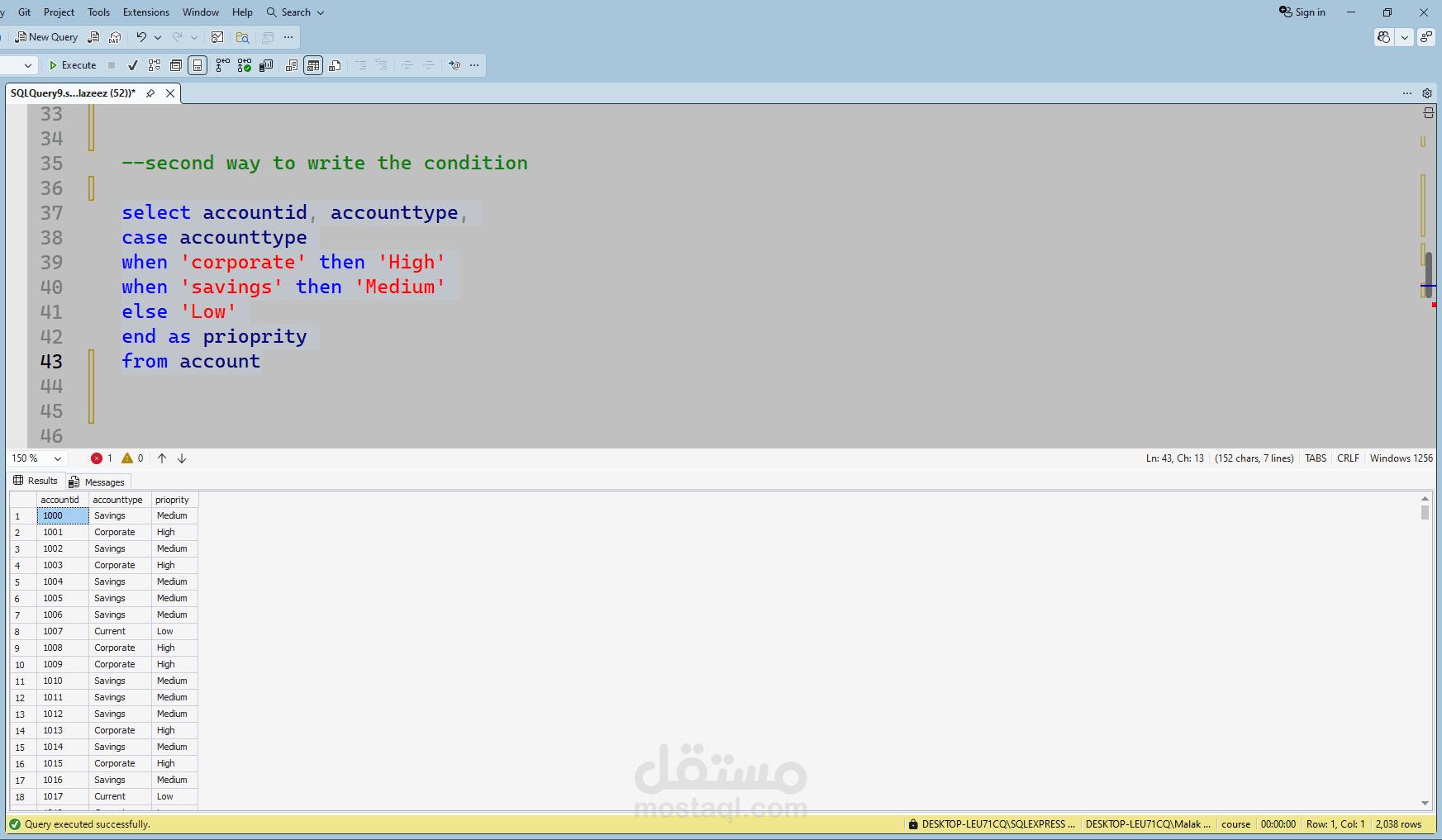Open Activity Monitor toolbar icon
Image resolution: width=1442 pixels, height=840 pixels.
pyautogui.click(x=217, y=37)
